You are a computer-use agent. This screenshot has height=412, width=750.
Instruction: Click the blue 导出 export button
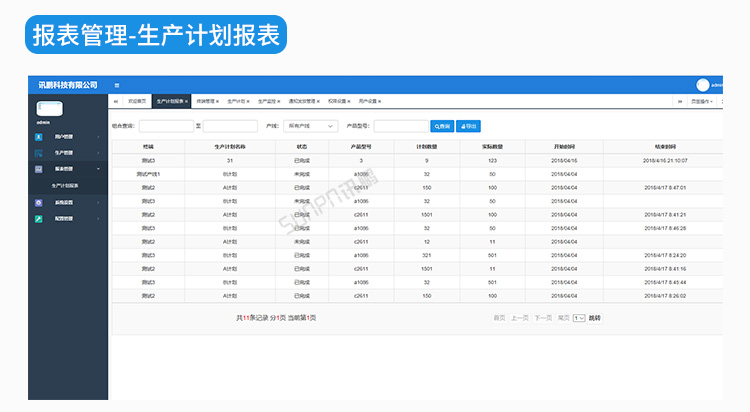[x=469, y=126]
